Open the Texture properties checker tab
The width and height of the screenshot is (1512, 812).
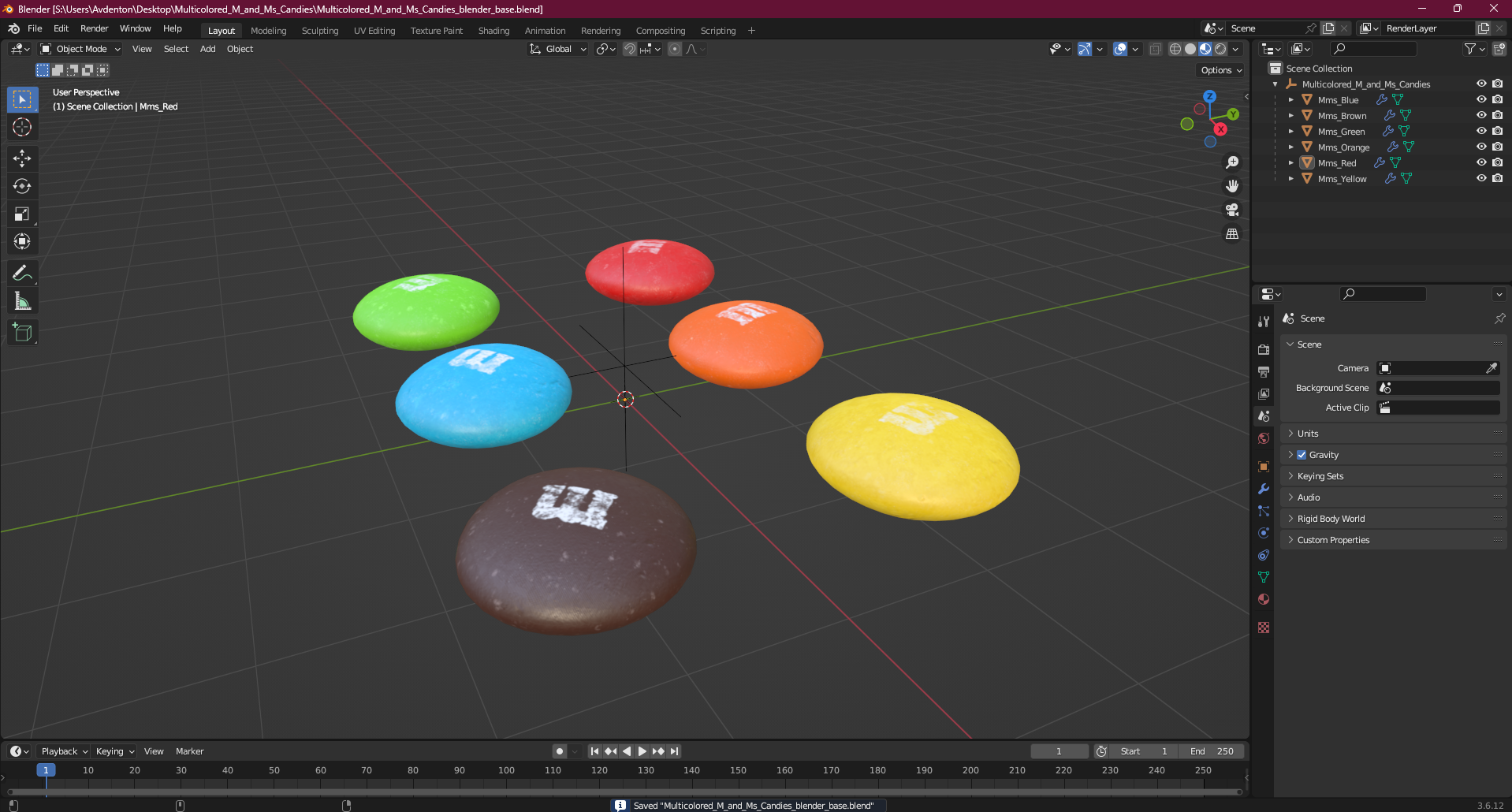pos(1264,628)
